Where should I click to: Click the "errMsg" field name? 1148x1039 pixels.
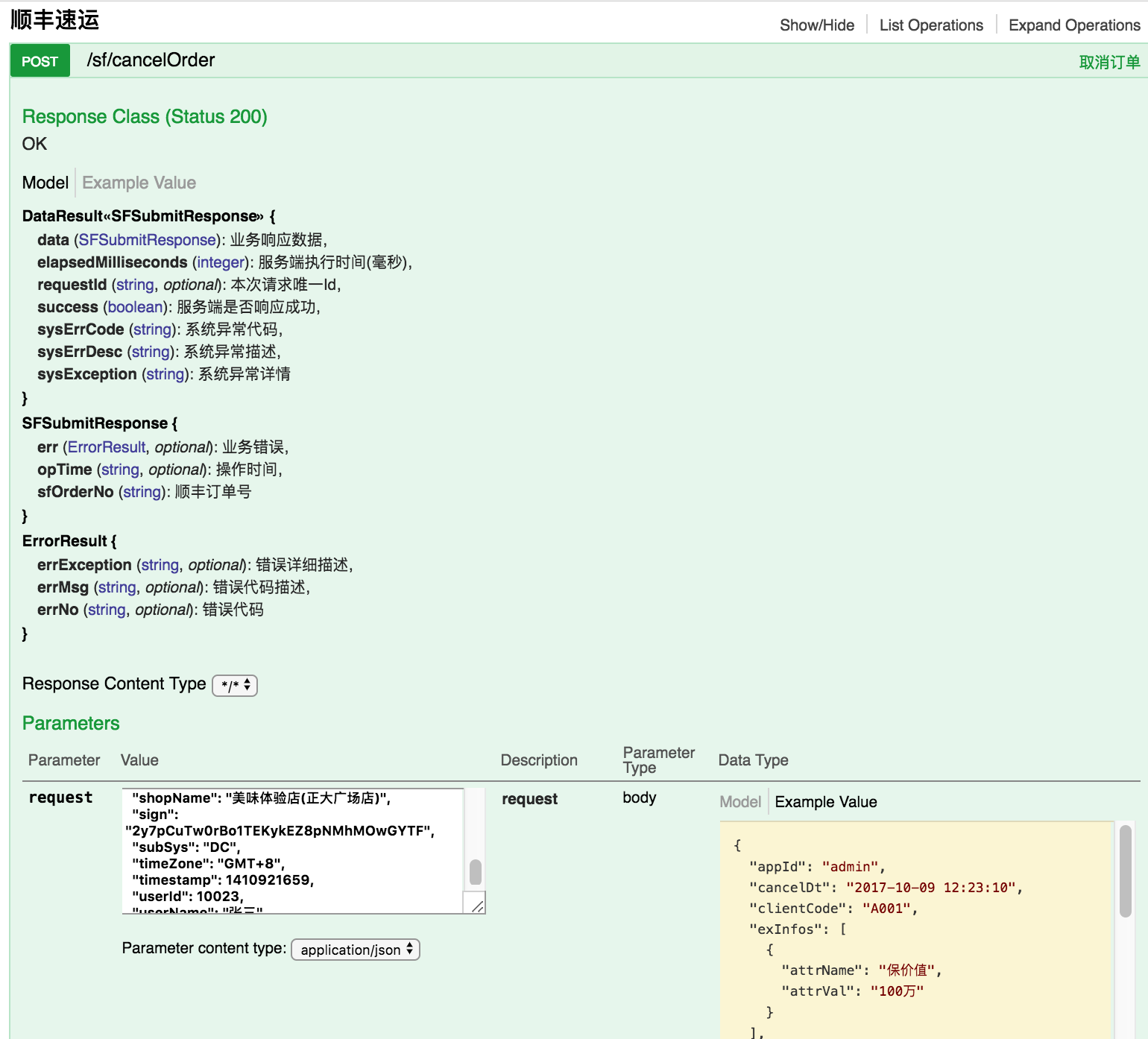click(x=63, y=587)
